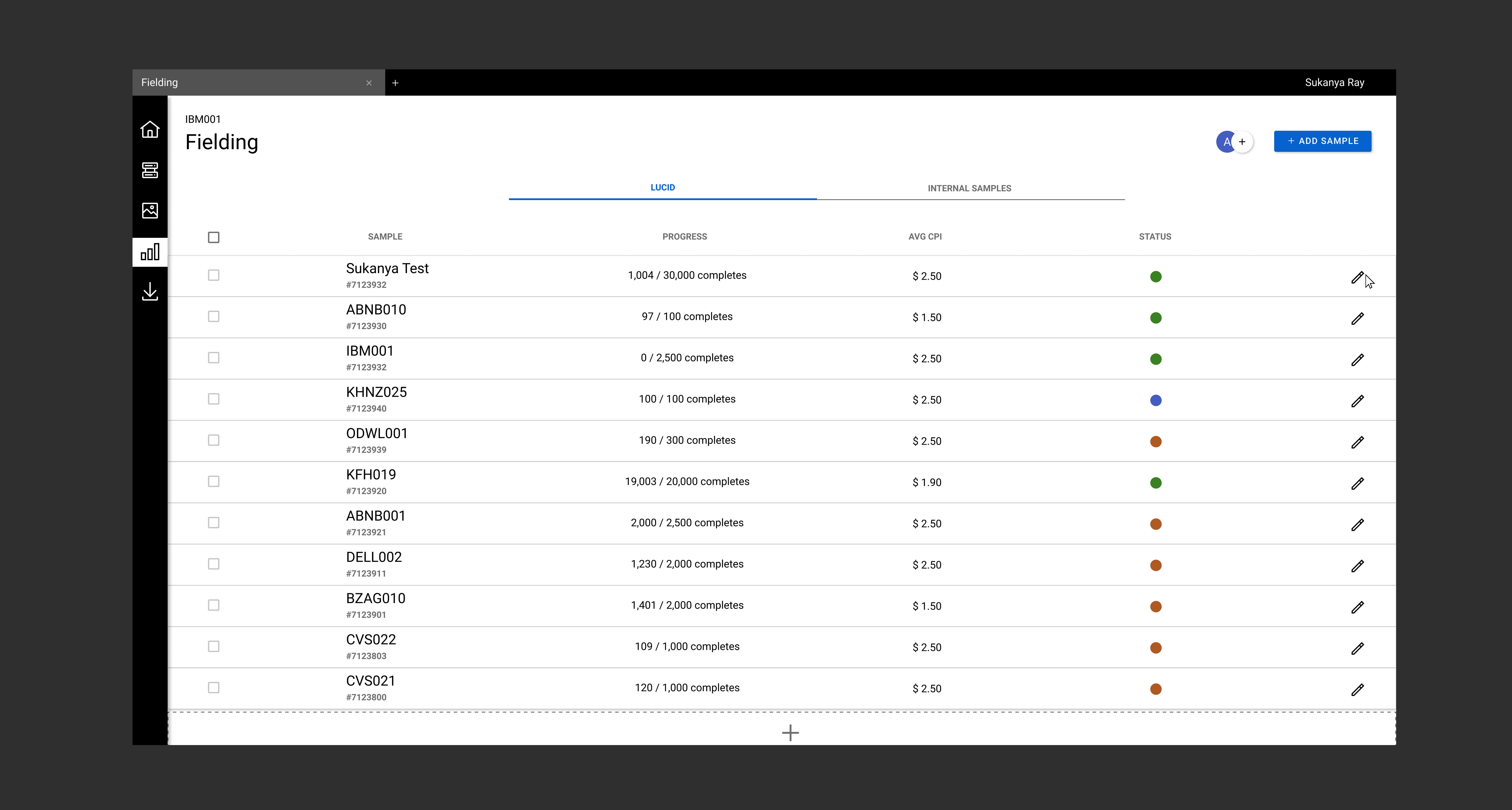Image resolution: width=1512 pixels, height=810 pixels.
Task: Edit the CVS021 sample row
Action: pos(1357,690)
